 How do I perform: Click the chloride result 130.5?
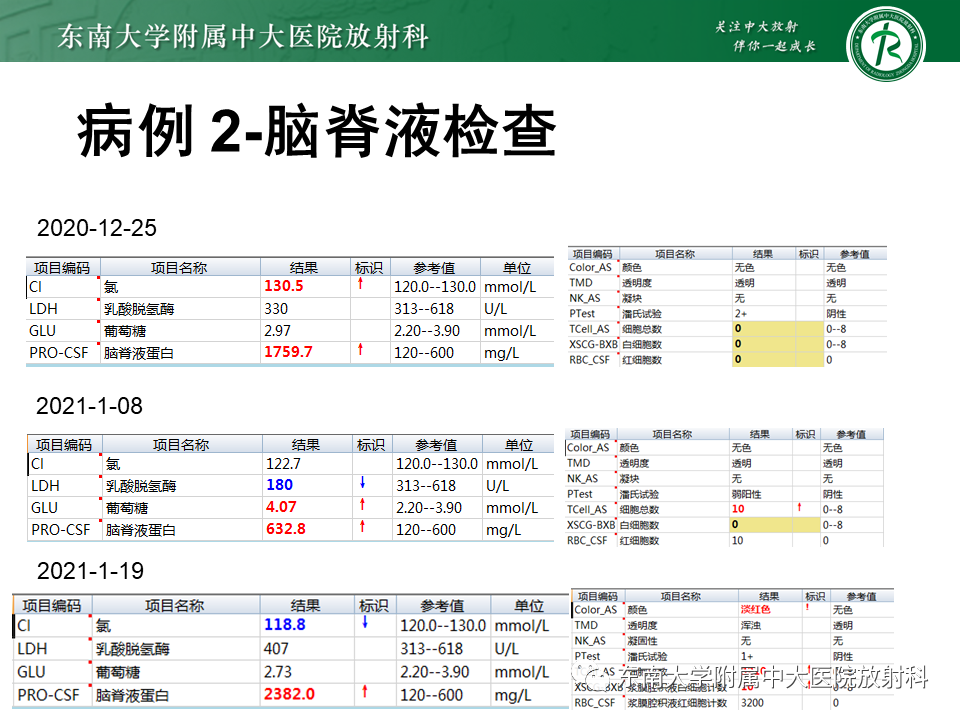tap(283, 286)
